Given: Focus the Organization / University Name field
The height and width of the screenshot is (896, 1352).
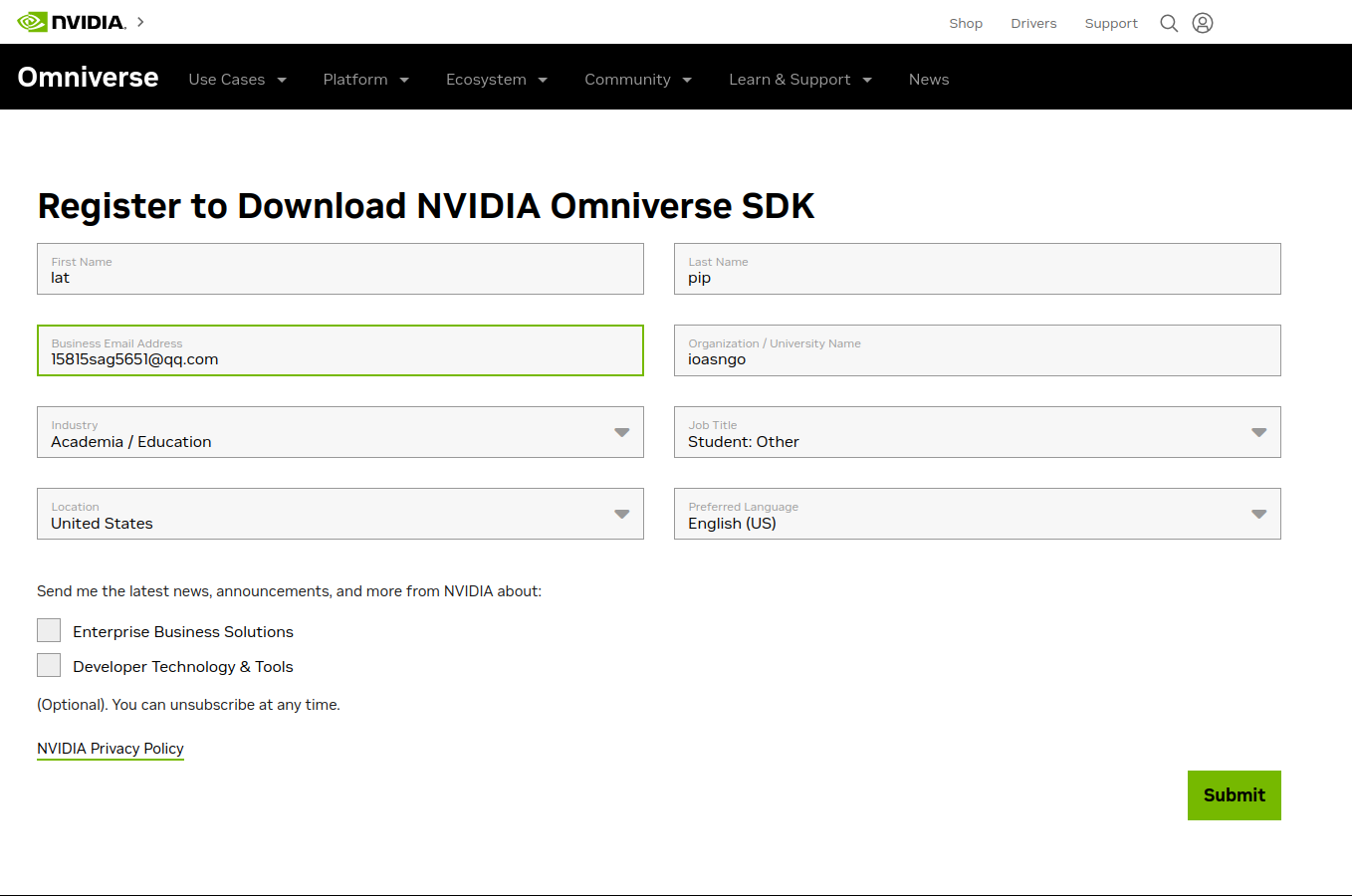Looking at the screenshot, I should coord(978,350).
